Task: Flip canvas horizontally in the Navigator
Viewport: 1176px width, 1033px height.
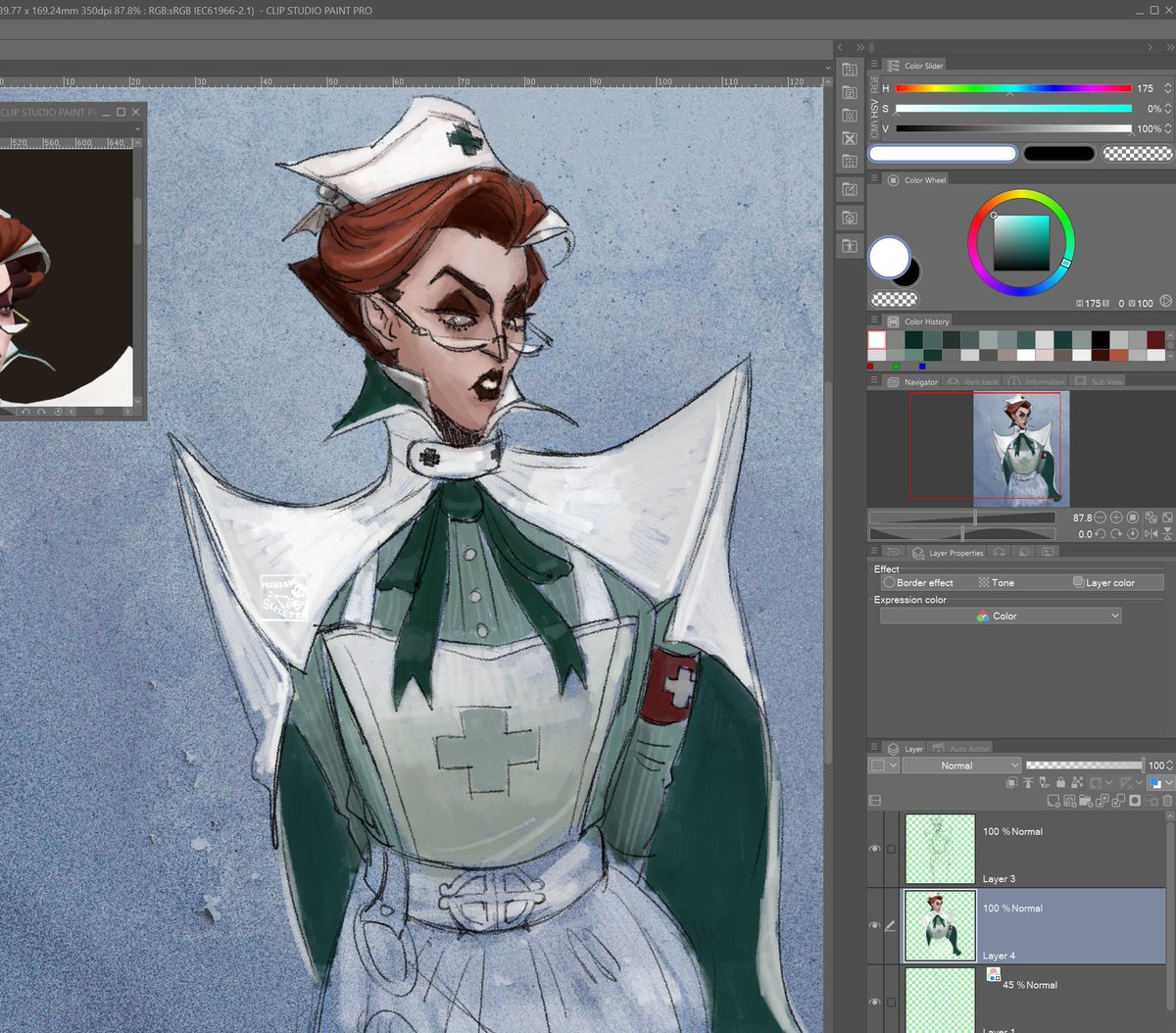Action: 1151,534
